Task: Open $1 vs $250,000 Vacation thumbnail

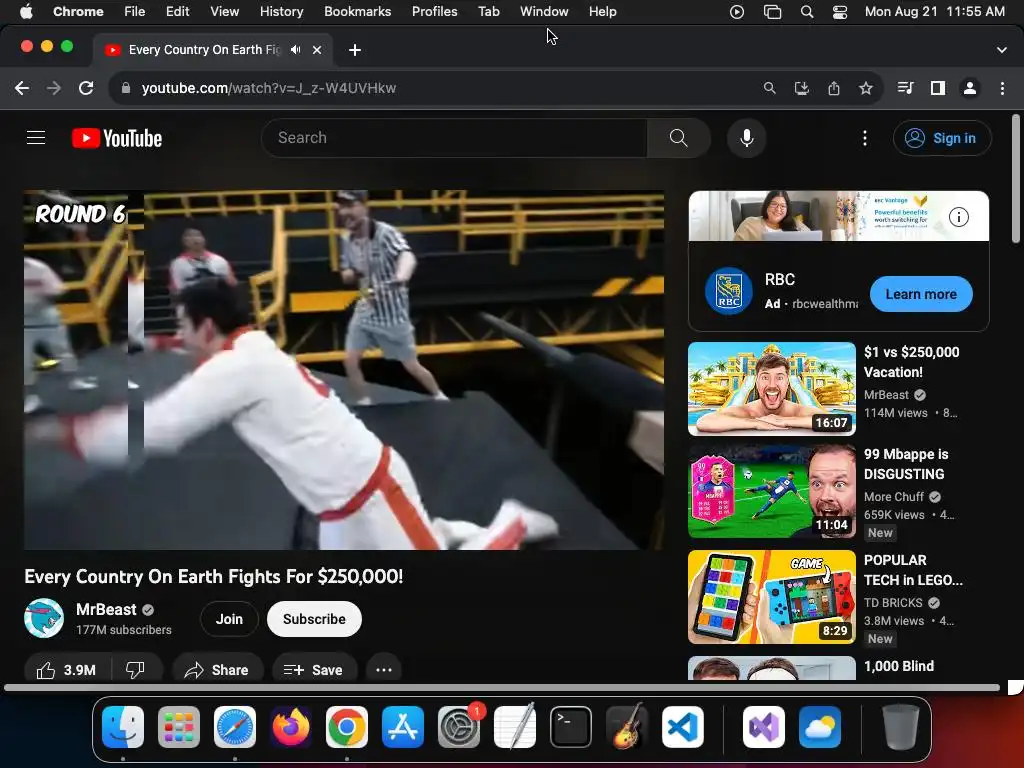Action: [772, 389]
